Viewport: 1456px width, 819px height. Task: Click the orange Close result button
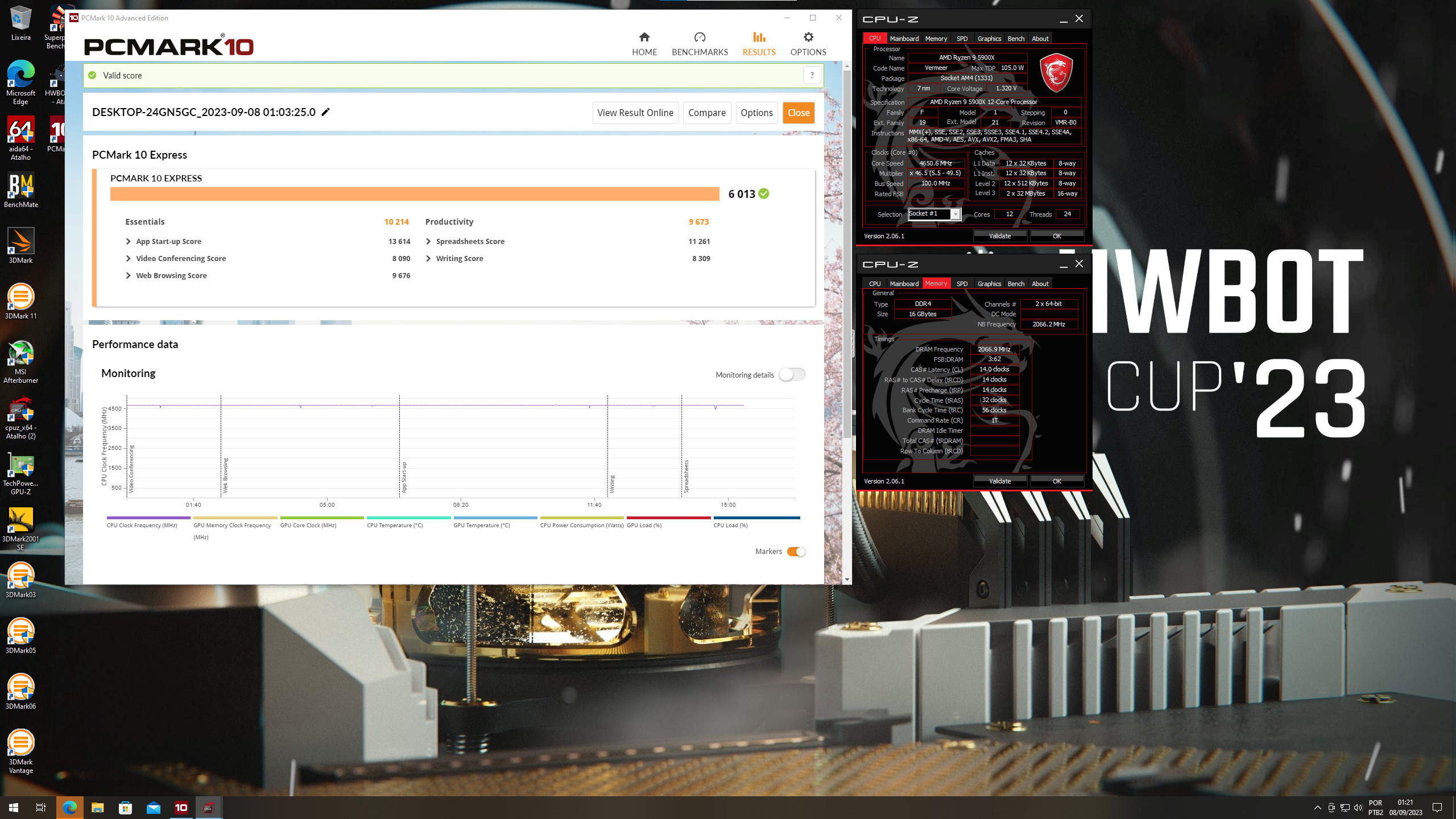coord(799,113)
